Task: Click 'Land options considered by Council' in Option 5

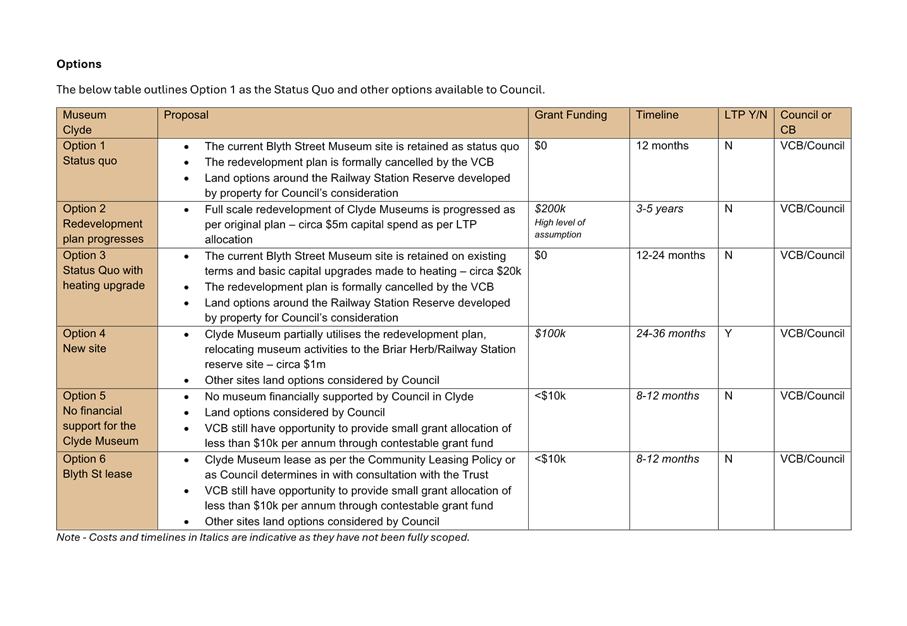Action: 294,413
